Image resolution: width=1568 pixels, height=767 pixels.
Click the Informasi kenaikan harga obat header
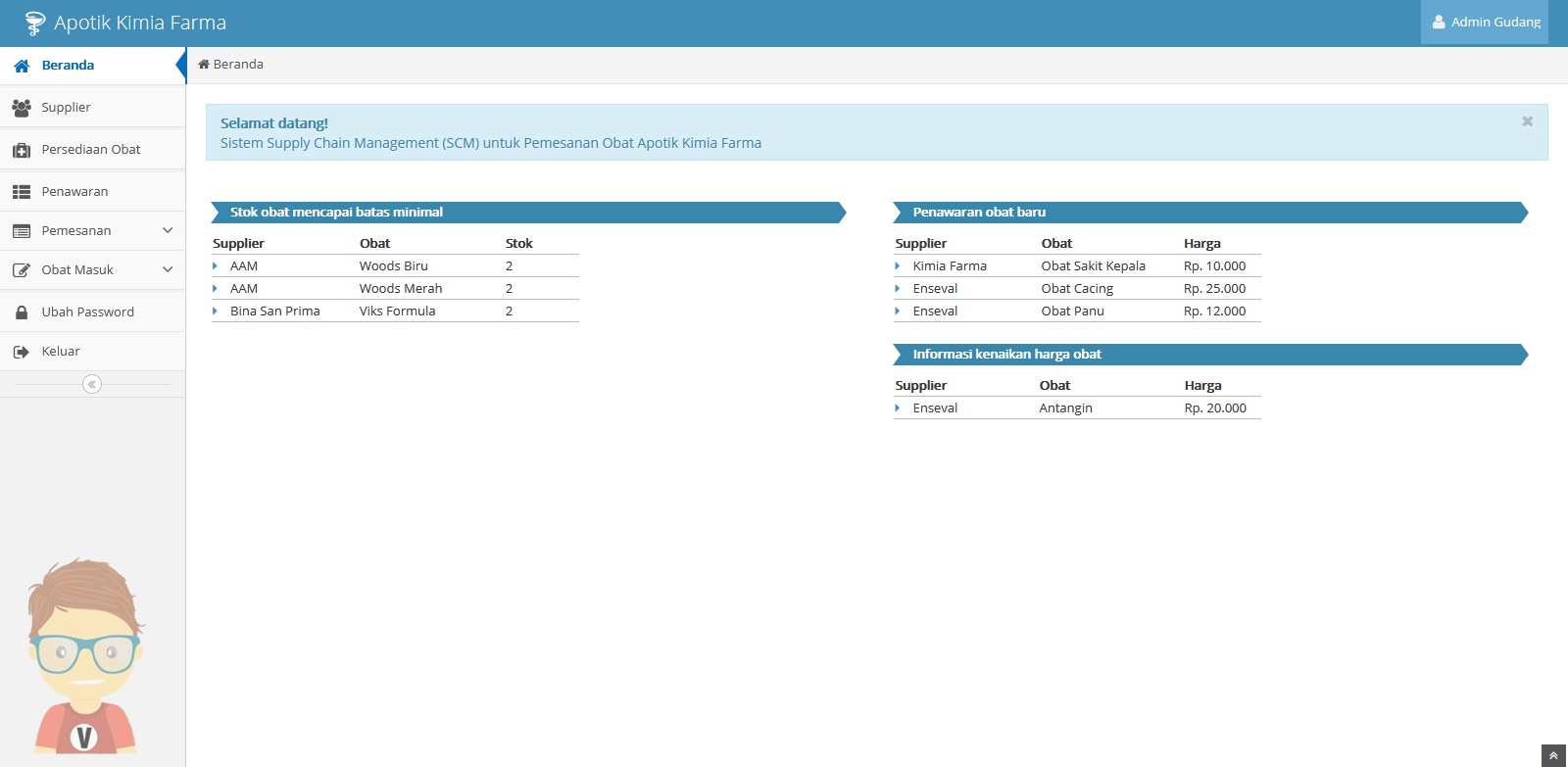[1210, 355]
